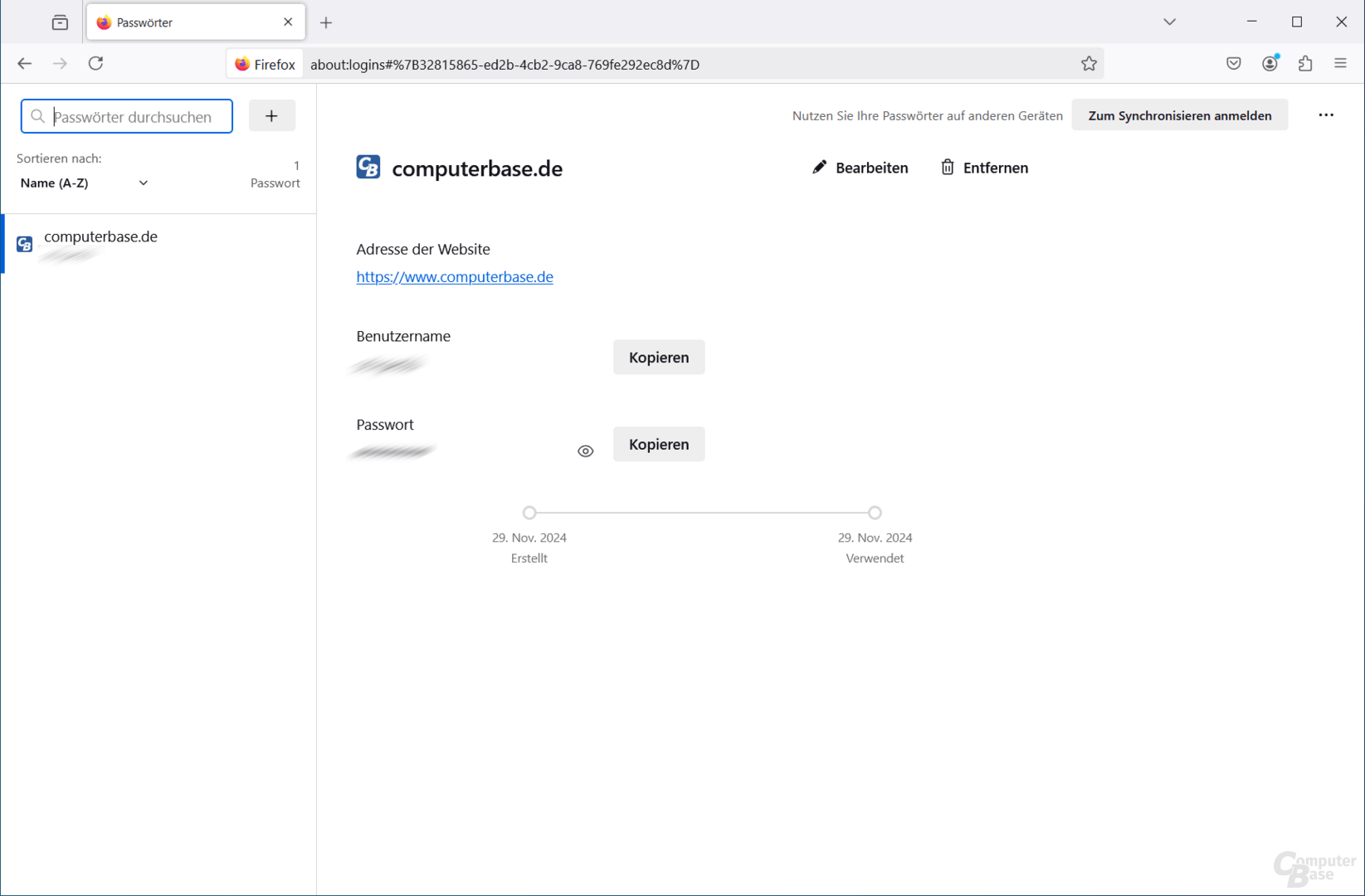Viewport: 1365px width, 896px height.
Task: Add a new password with plus button
Action: click(x=271, y=116)
